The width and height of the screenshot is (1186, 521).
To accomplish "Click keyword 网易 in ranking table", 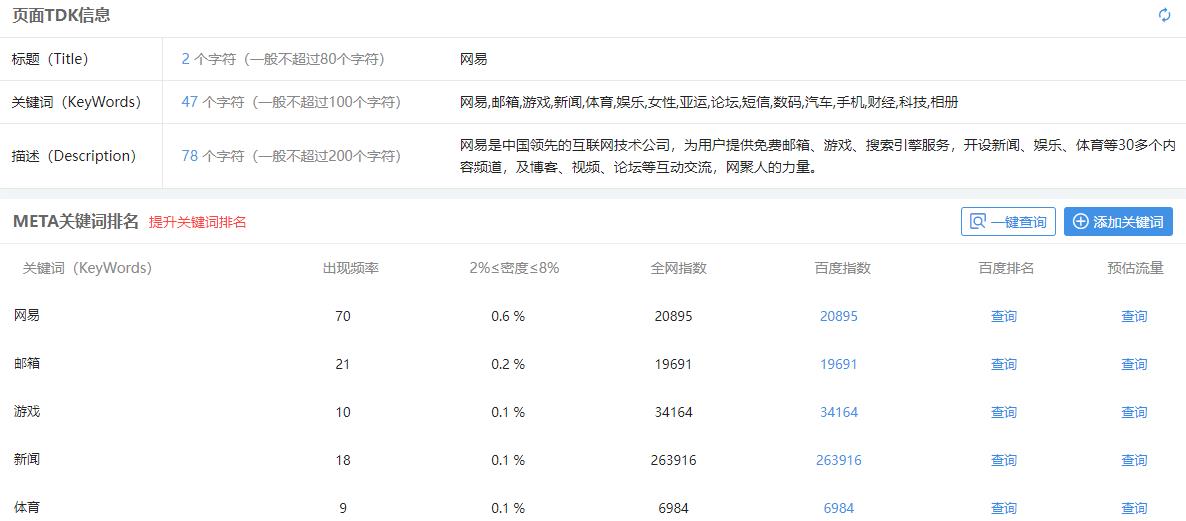I will pos(26,315).
